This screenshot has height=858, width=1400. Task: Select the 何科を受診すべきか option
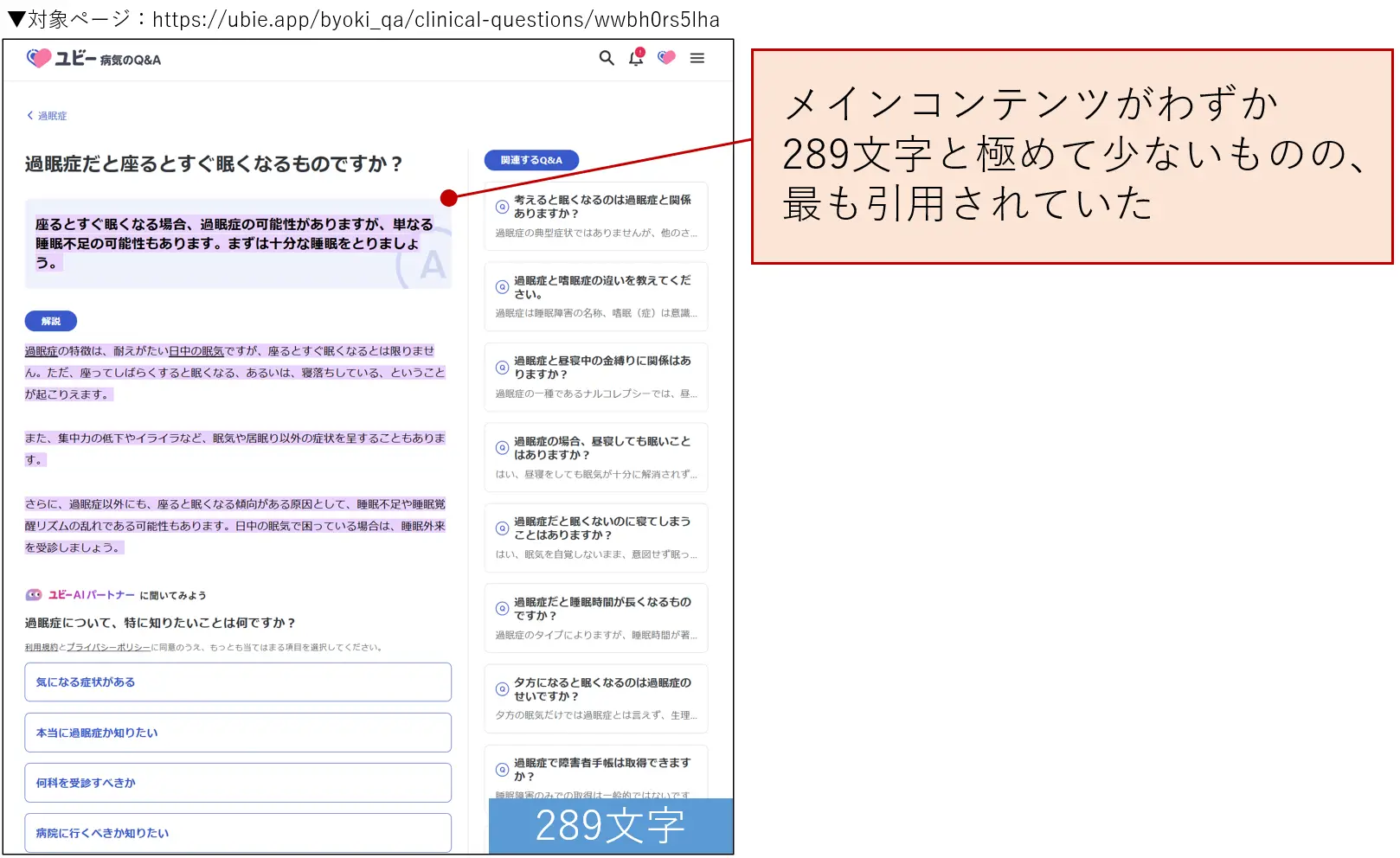[x=238, y=782]
